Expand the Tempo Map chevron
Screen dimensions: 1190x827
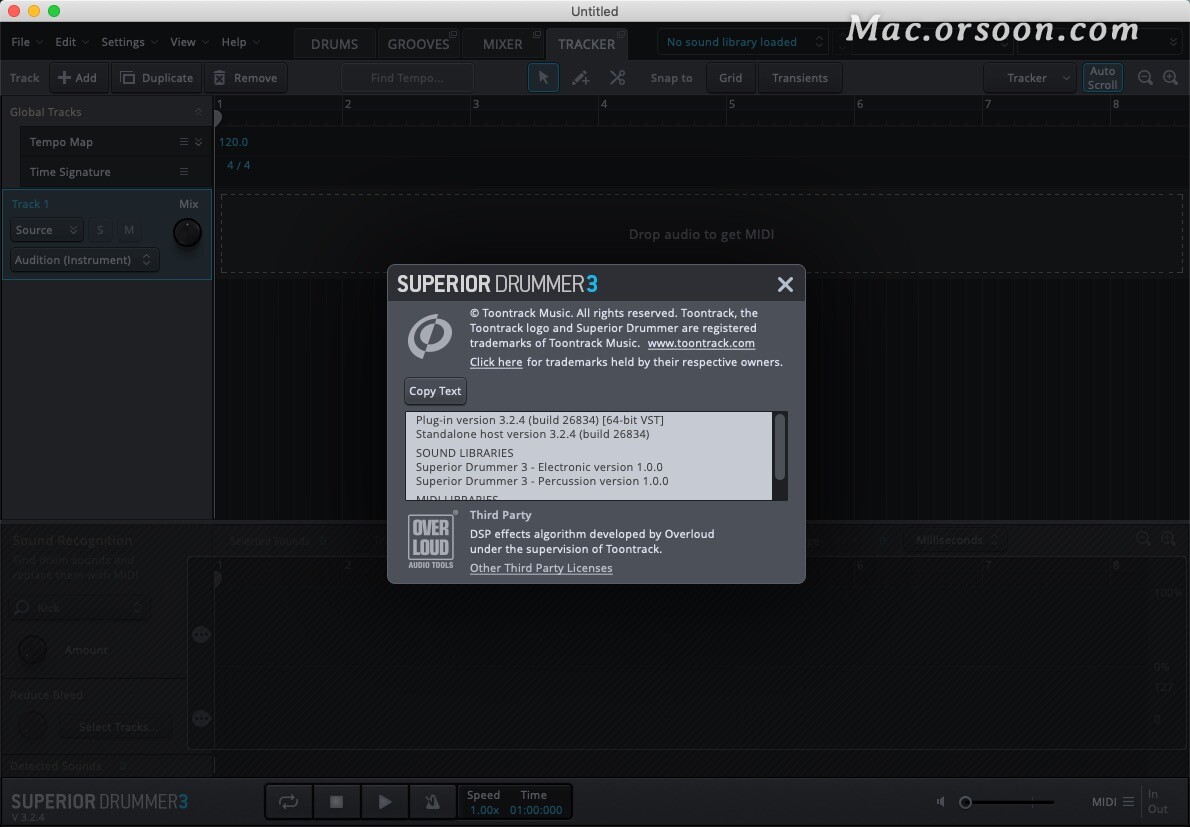coord(199,142)
